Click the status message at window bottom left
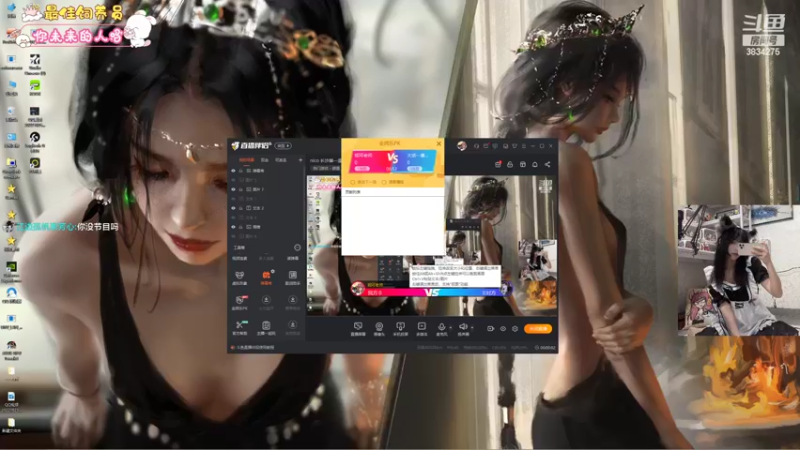 (x=253, y=347)
